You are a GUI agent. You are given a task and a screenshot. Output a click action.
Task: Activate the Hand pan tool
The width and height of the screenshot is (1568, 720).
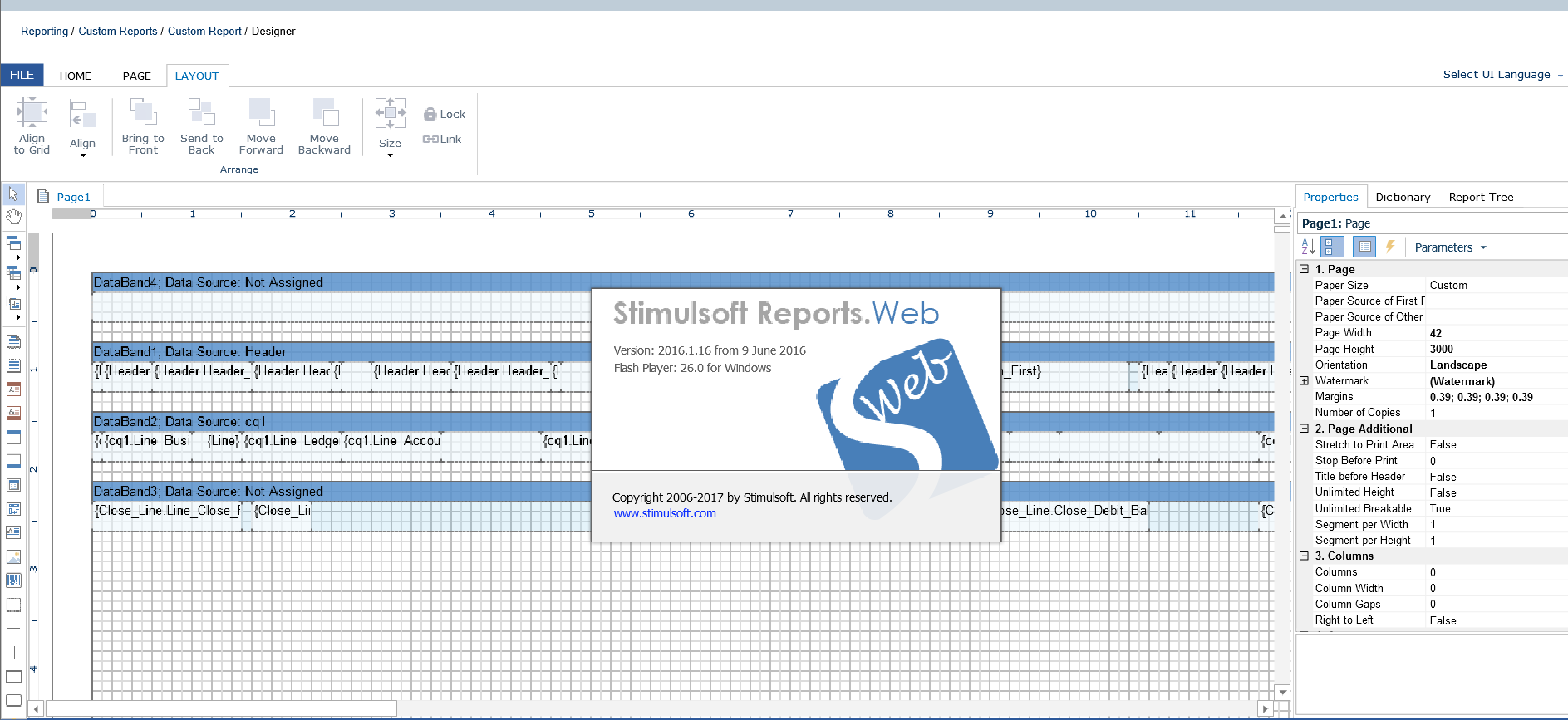coord(13,218)
